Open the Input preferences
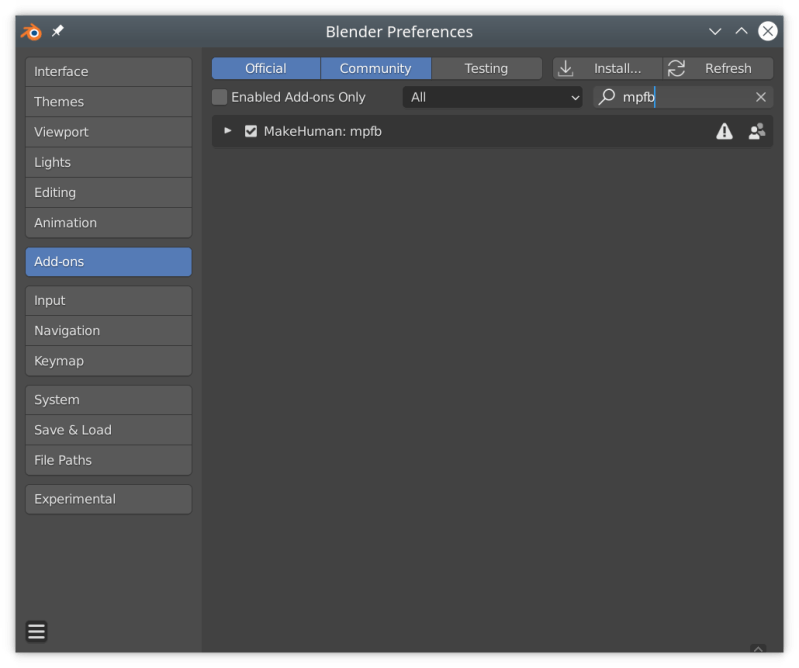799x668 pixels. 109,300
